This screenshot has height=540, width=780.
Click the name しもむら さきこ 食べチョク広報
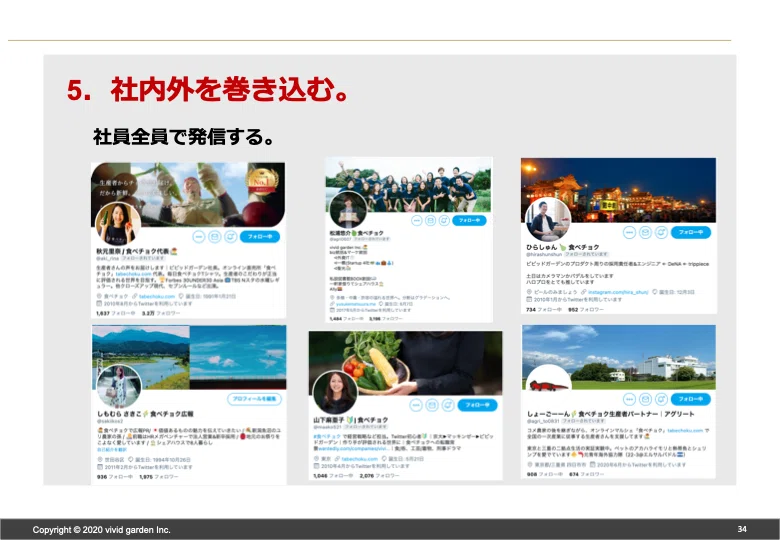145,414
